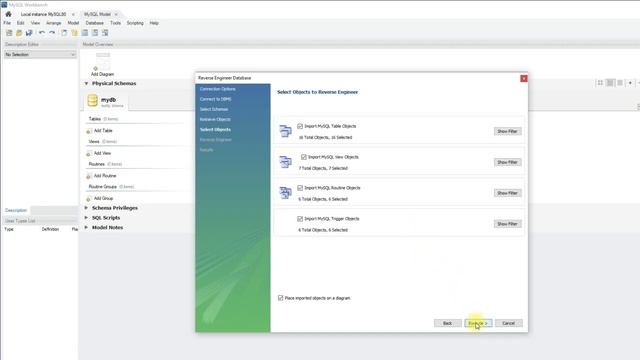Viewport: 640px width, 360px height.
Task: Click the Add Group icon
Action: pyautogui.click(x=89, y=198)
